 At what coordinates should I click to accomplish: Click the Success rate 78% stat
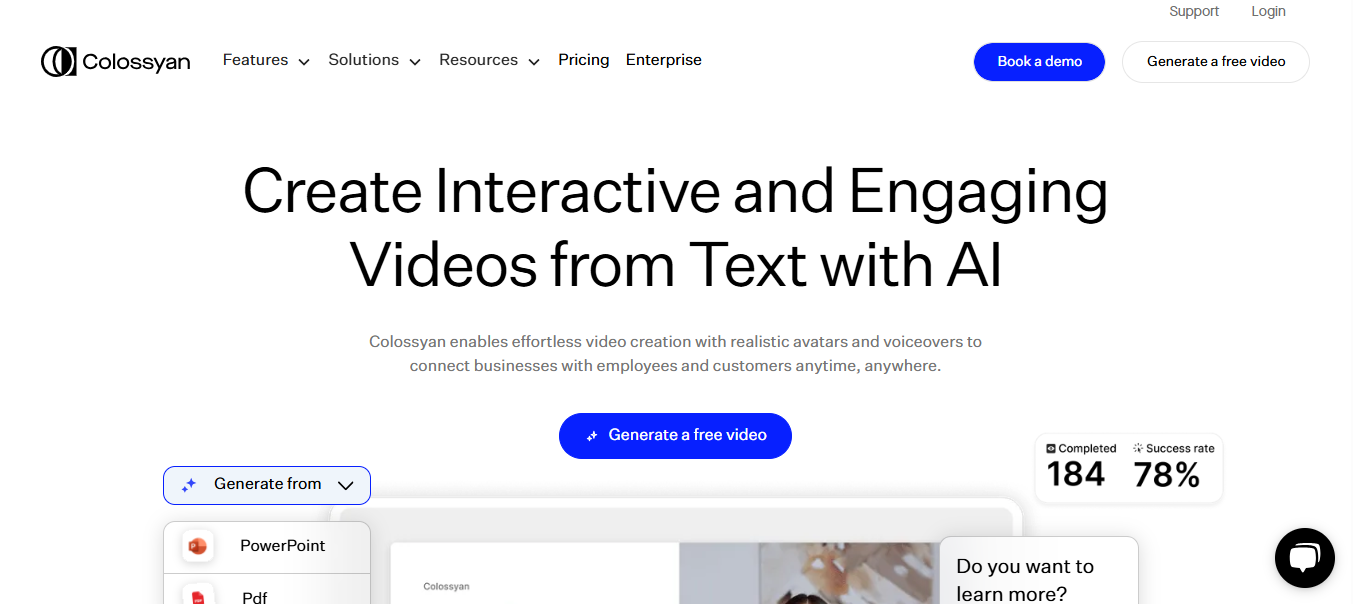tap(1173, 467)
